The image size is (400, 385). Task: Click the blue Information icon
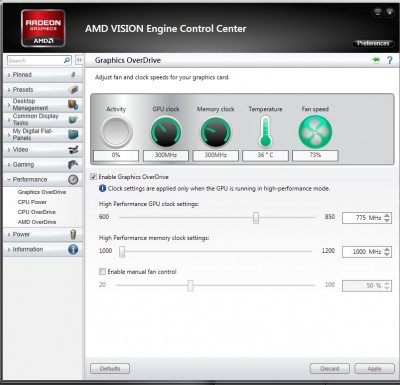tap(73, 249)
